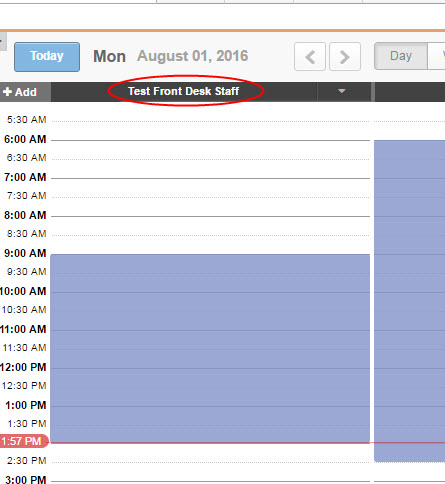Click the 10:00 AM time label
445x484 pixels.
(23, 291)
